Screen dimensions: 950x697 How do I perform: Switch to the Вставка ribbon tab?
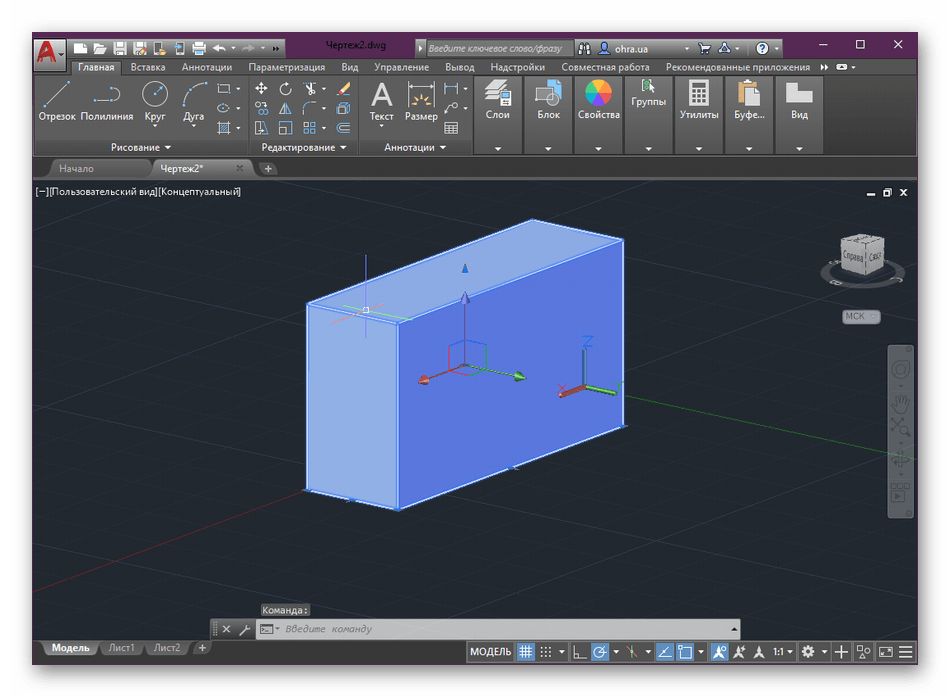coord(148,67)
